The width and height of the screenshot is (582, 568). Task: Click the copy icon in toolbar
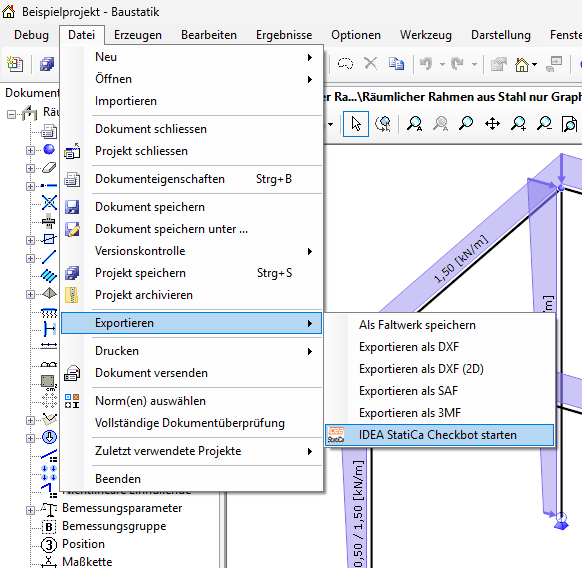396,63
